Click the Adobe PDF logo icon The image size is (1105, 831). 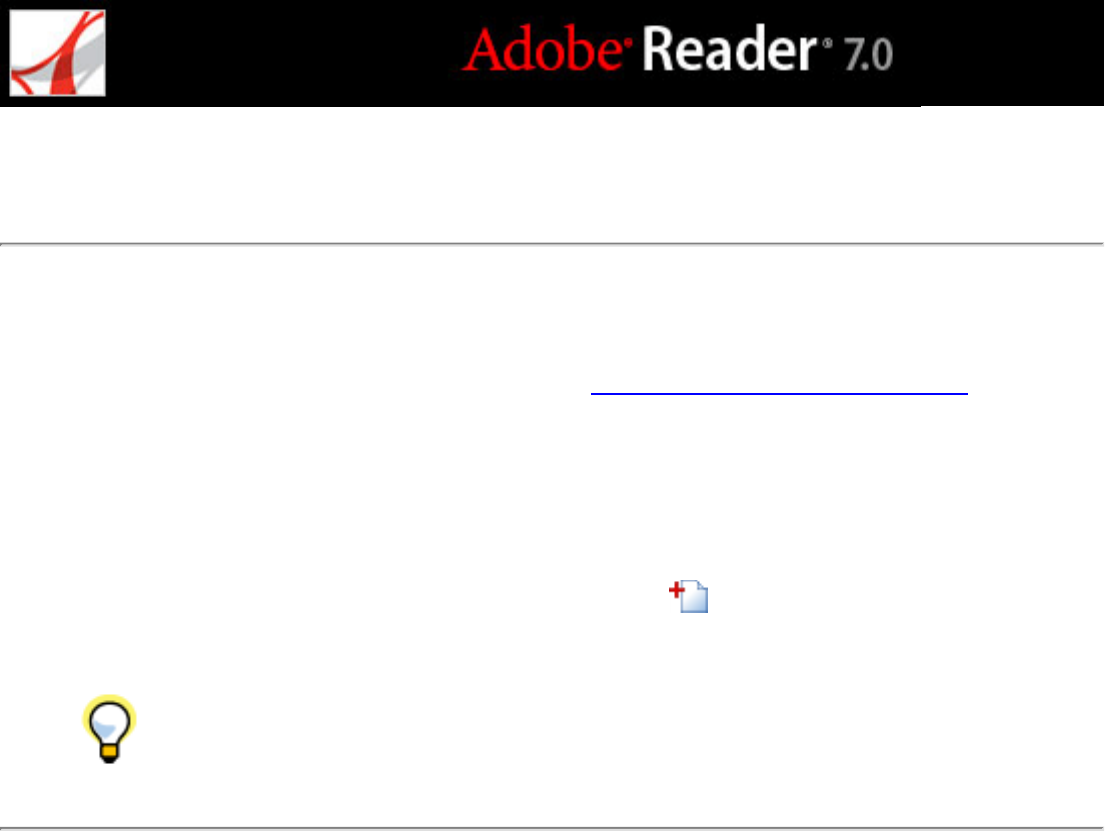point(57,53)
